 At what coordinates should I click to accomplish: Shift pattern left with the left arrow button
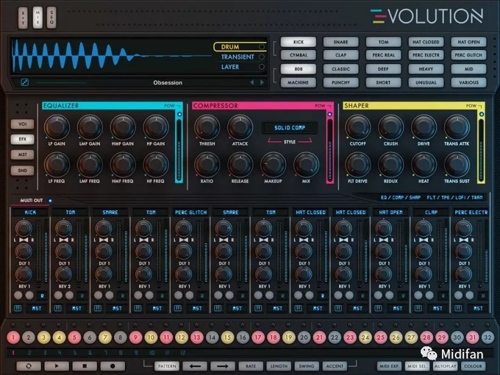tap(195, 366)
